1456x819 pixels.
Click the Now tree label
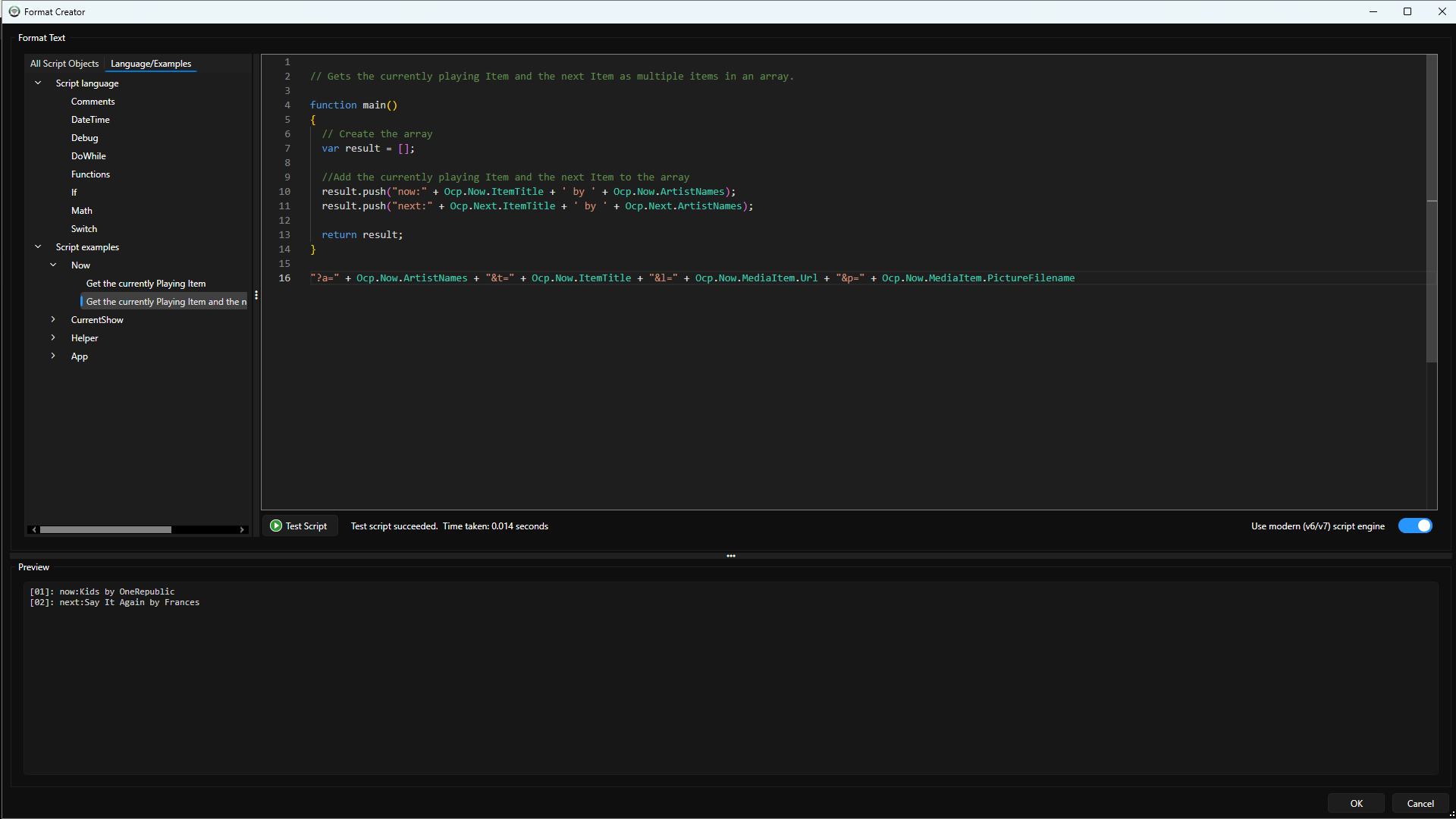80,265
